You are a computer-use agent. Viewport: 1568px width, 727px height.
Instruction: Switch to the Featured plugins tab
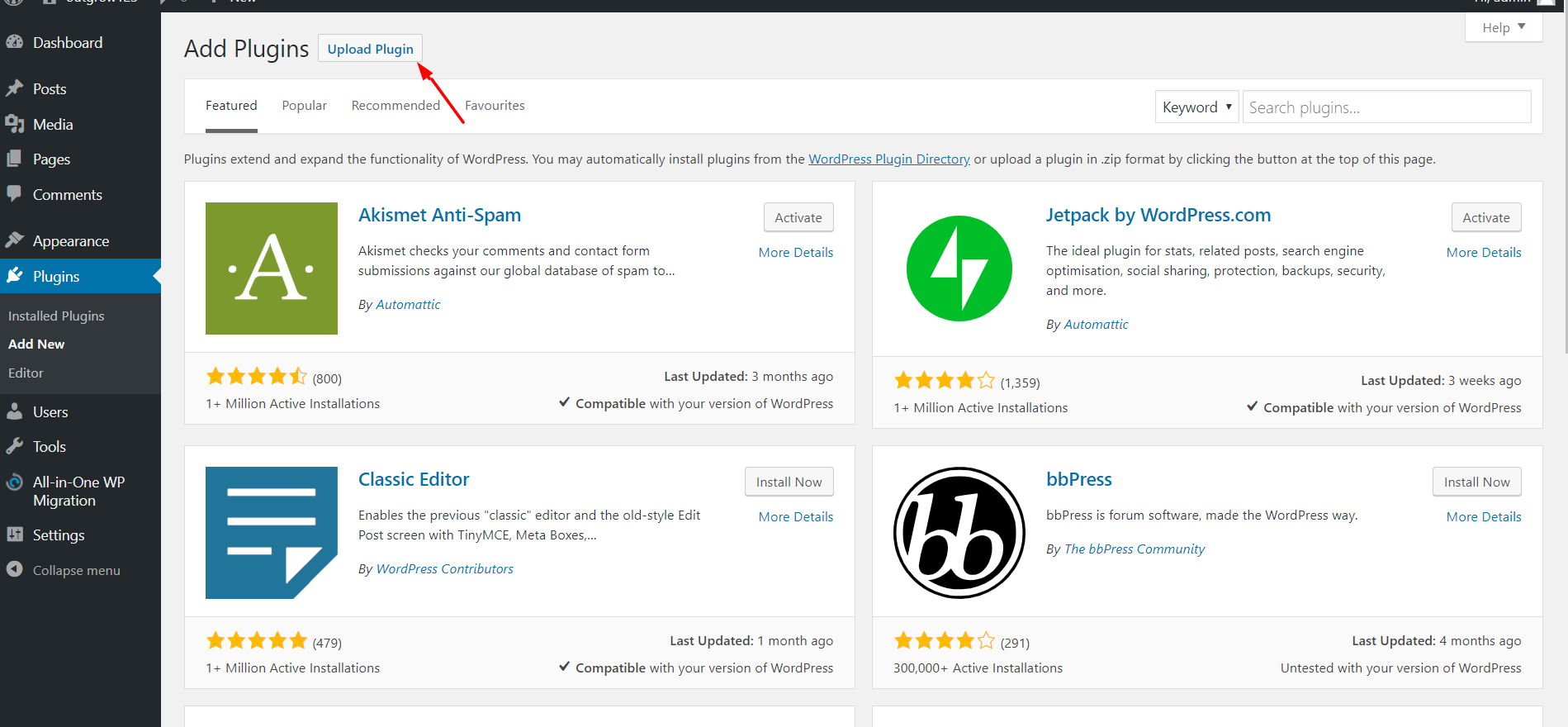[x=231, y=106]
